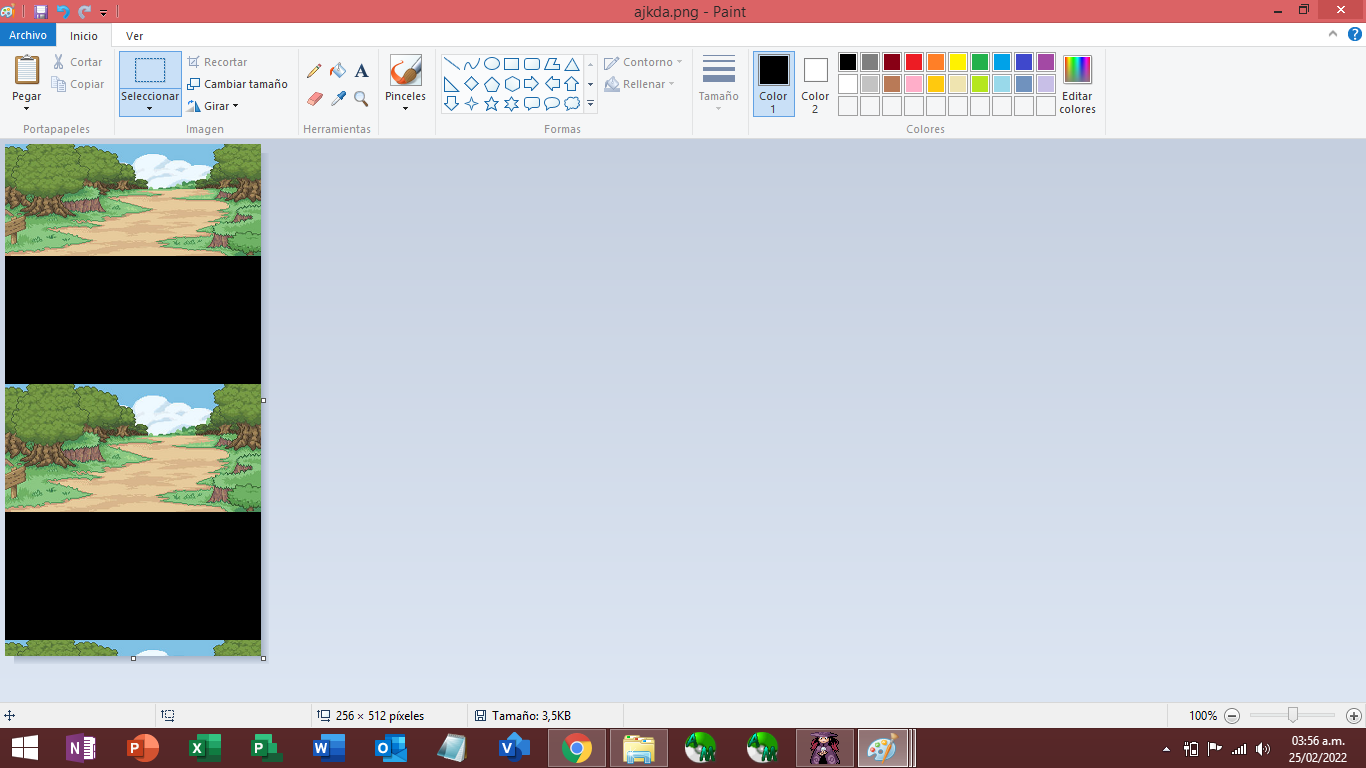Activate Color 1 foreground selector
The width and height of the screenshot is (1366, 768).
tap(773, 83)
